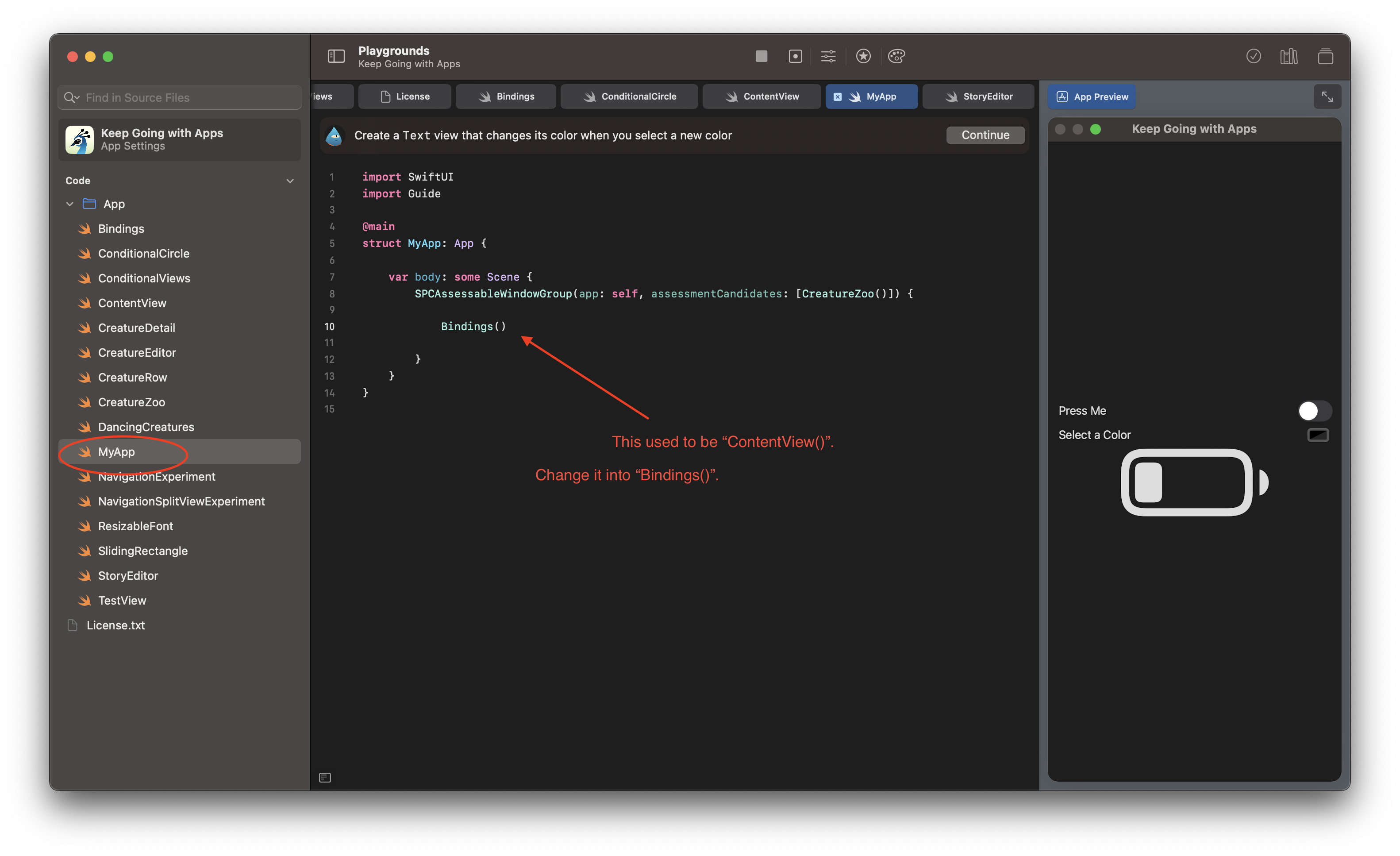The width and height of the screenshot is (1400, 856).
Task: Toggle the sidebar visibility icon
Action: [x=336, y=56]
